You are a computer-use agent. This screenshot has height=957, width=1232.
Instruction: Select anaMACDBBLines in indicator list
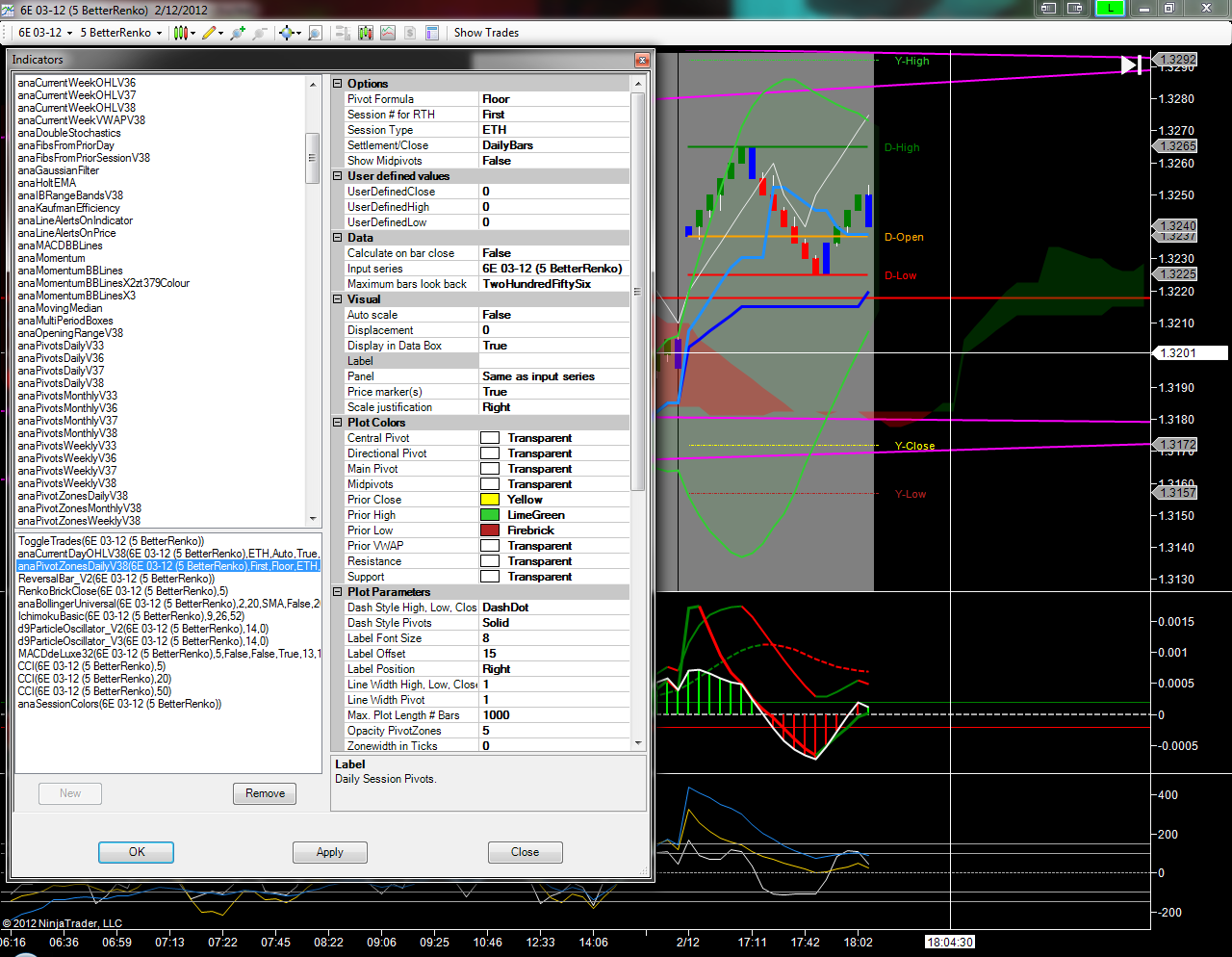(60, 246)
